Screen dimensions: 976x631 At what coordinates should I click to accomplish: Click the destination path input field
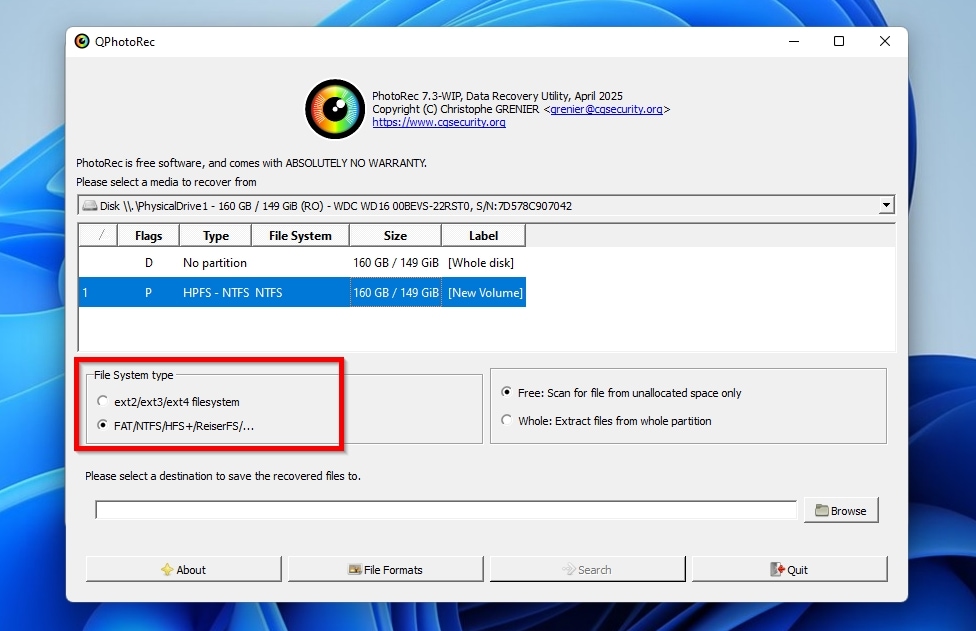[445, 510]
